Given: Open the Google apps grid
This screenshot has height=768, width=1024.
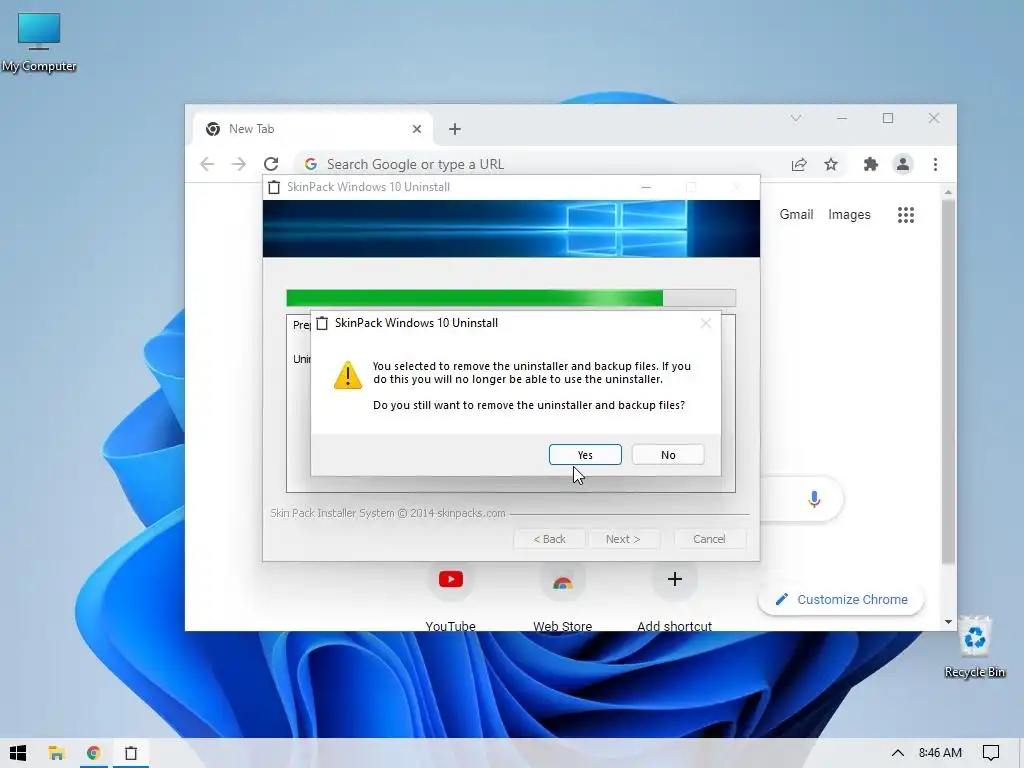Looking at the screenshot, I should [905, 215].
